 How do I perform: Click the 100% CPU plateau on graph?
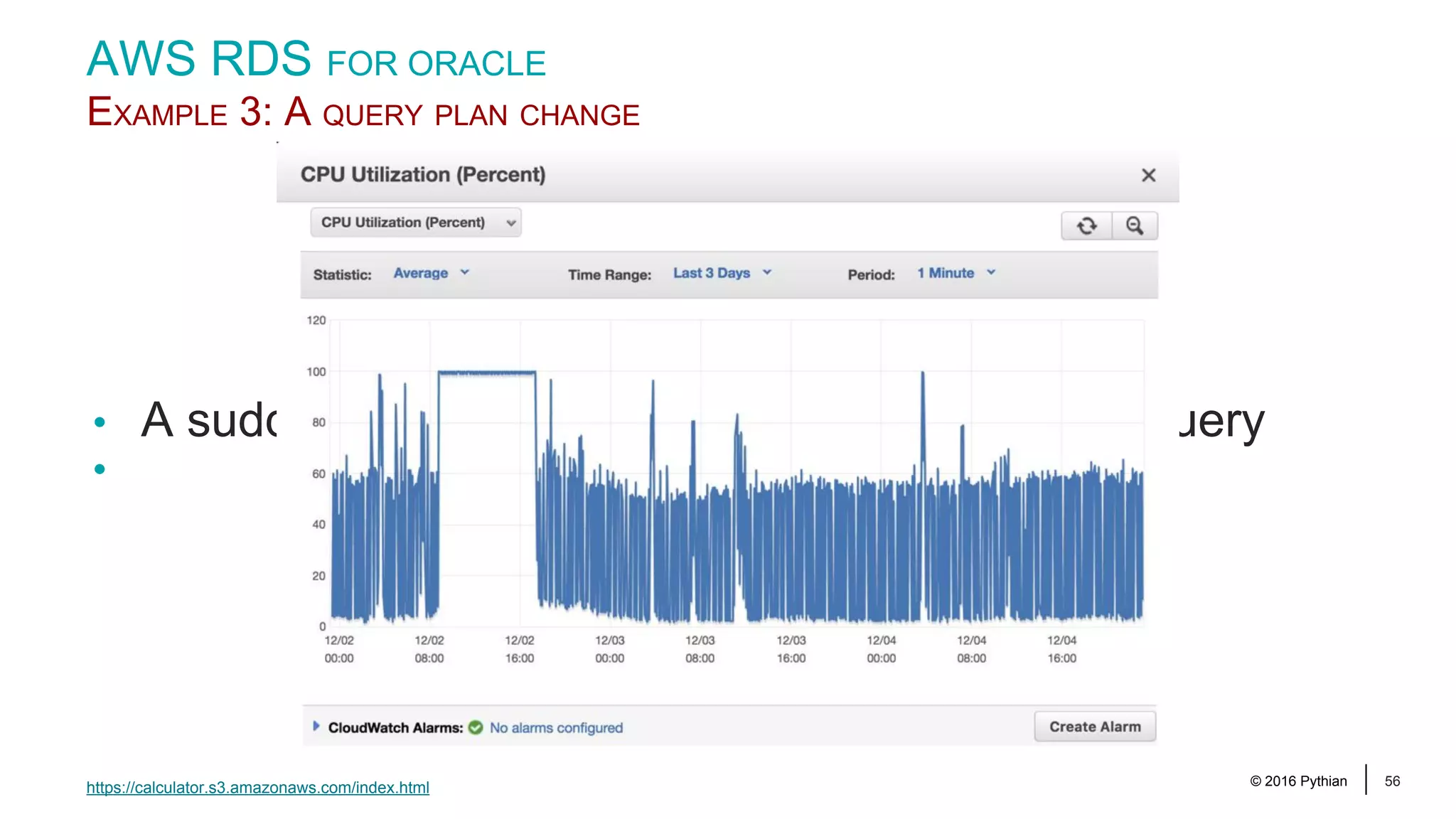pos(487,373)
